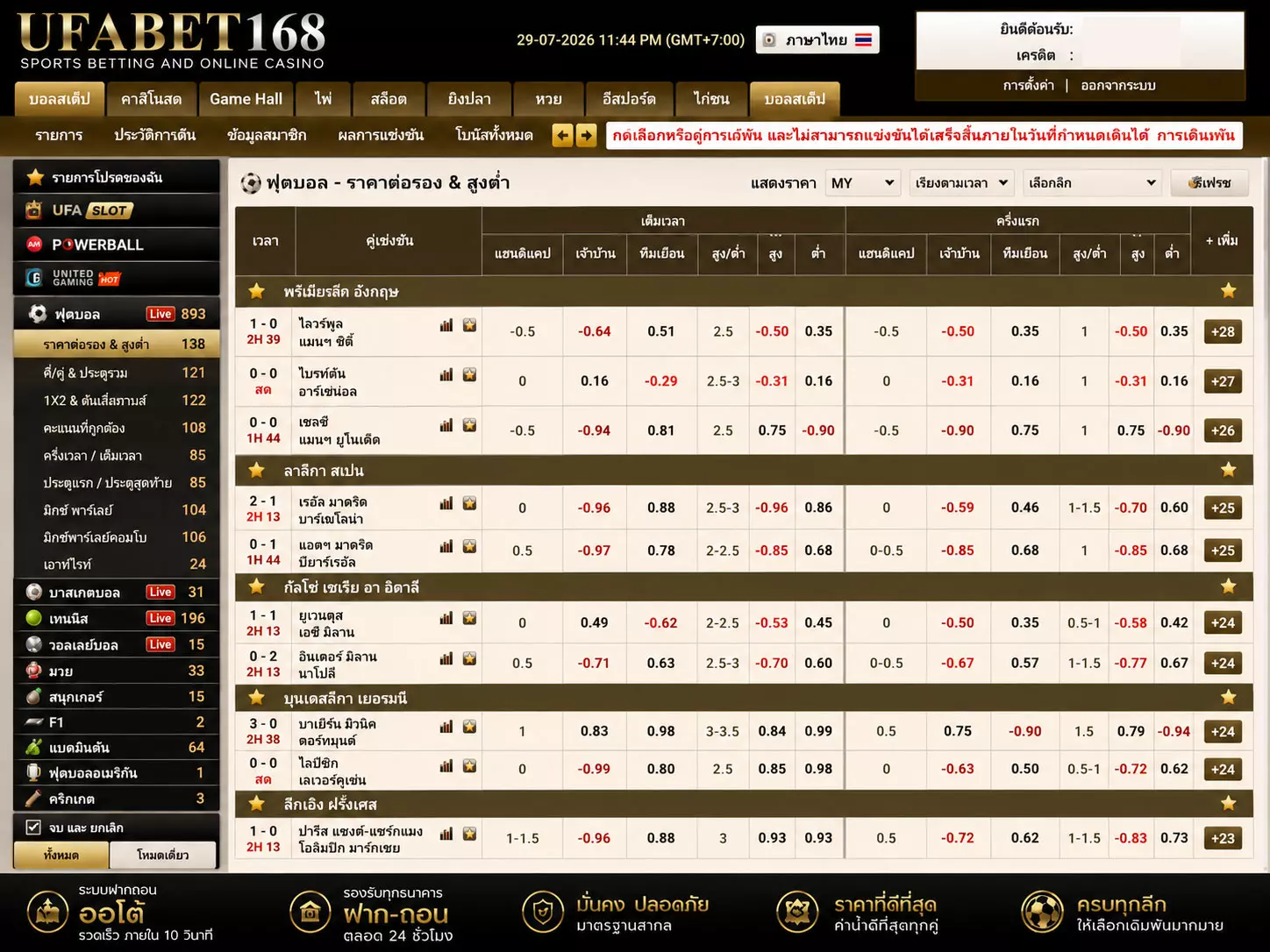
Task: Favorite the ไลวร์พูล vs แมนฯ ซิตี้ match
Action: tap(470, 325)
